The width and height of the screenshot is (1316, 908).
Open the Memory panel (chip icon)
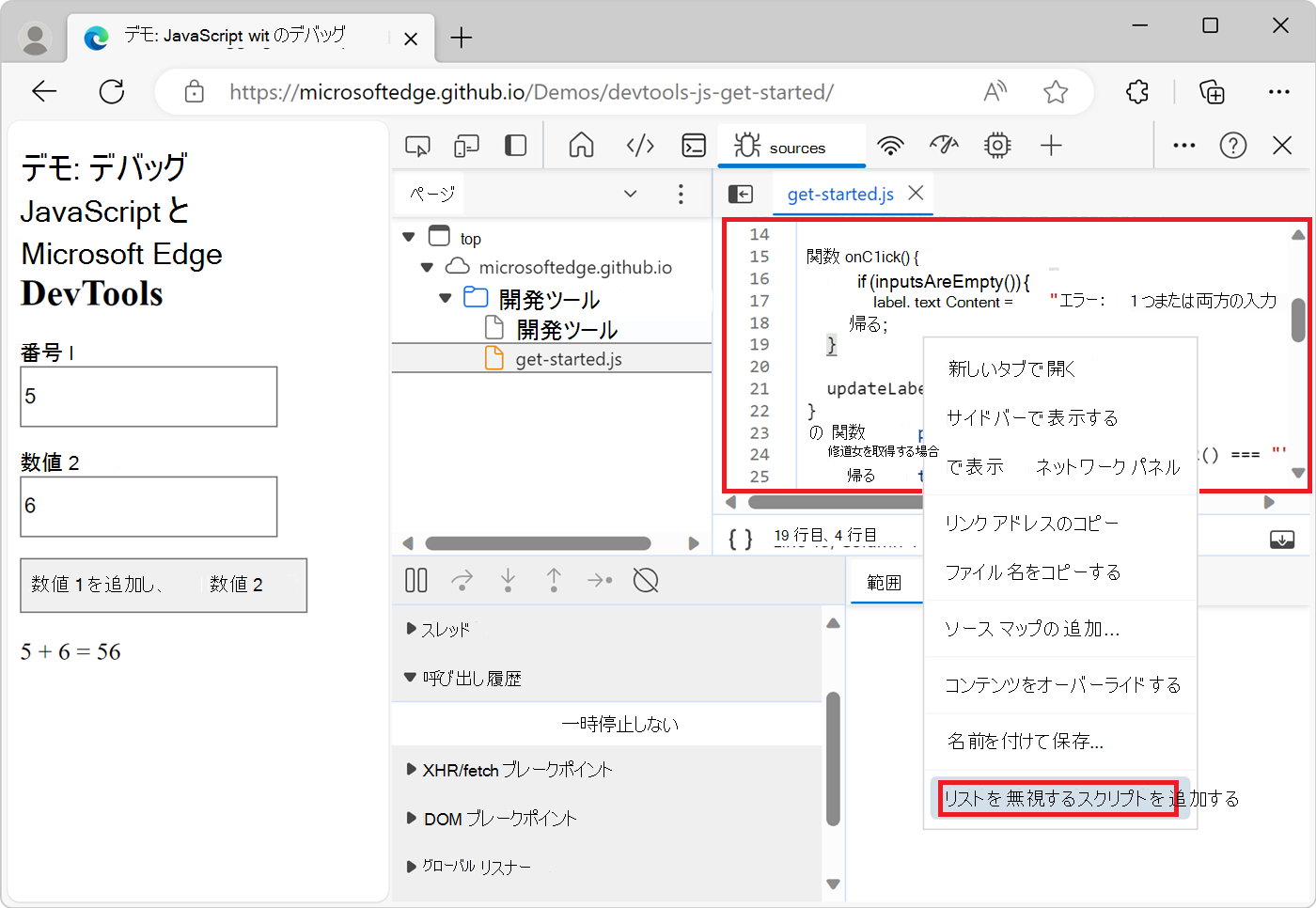996,146
